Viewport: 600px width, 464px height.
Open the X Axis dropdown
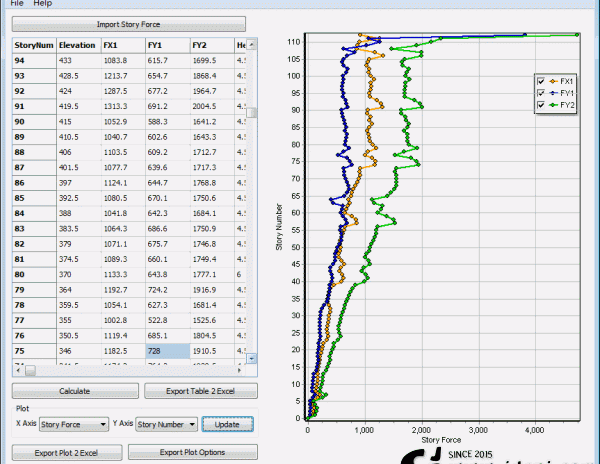73,424
